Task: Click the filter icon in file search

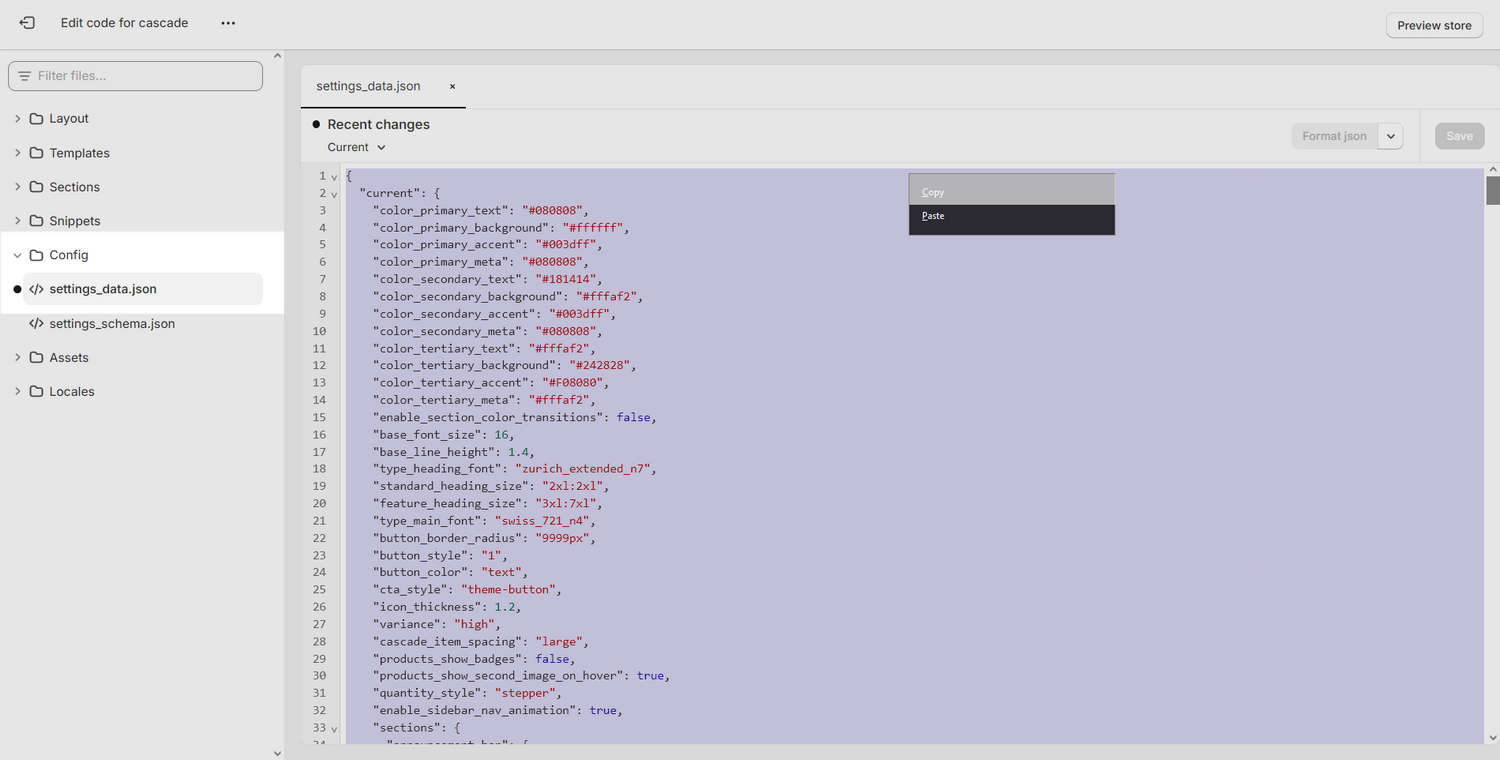Action: point(24,76)
